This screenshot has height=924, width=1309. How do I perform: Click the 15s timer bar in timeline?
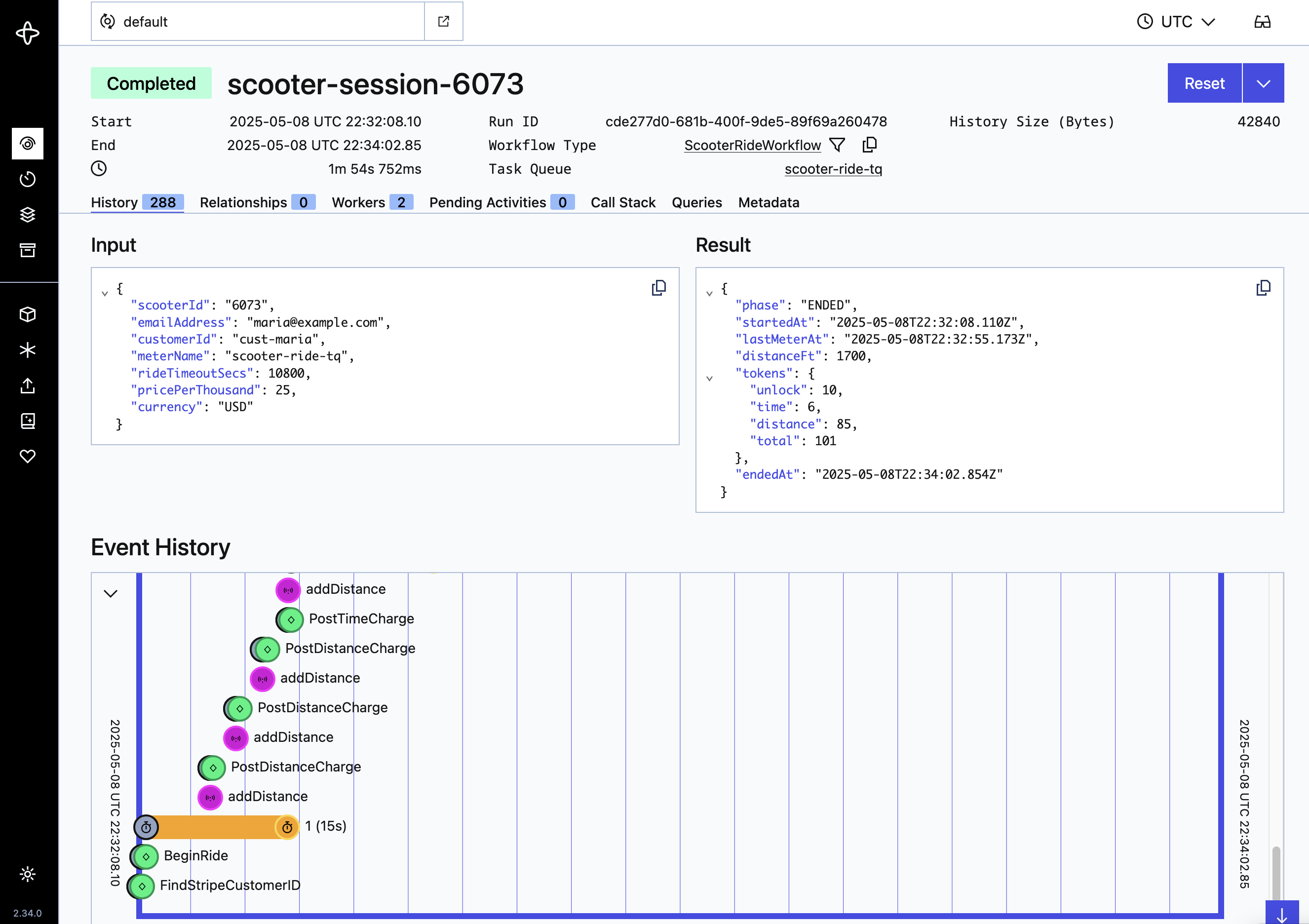point(217,827)
